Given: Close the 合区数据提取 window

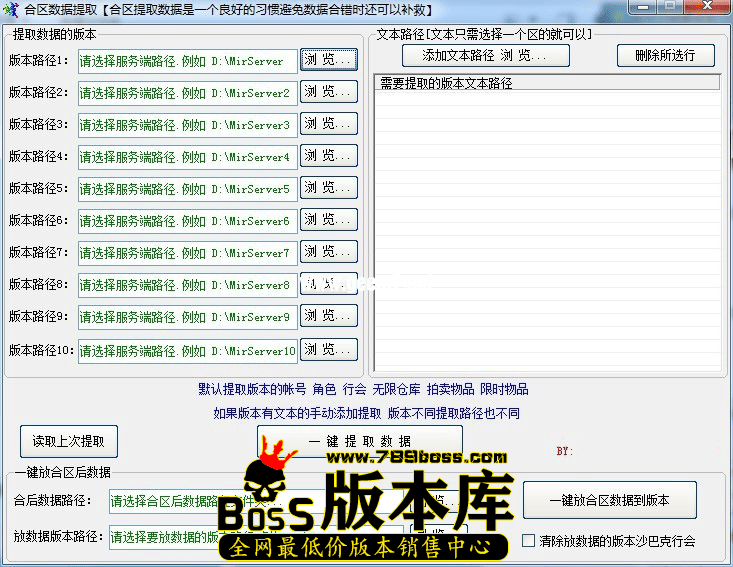Looking at the screenshot, I should (x=707, y=7).
